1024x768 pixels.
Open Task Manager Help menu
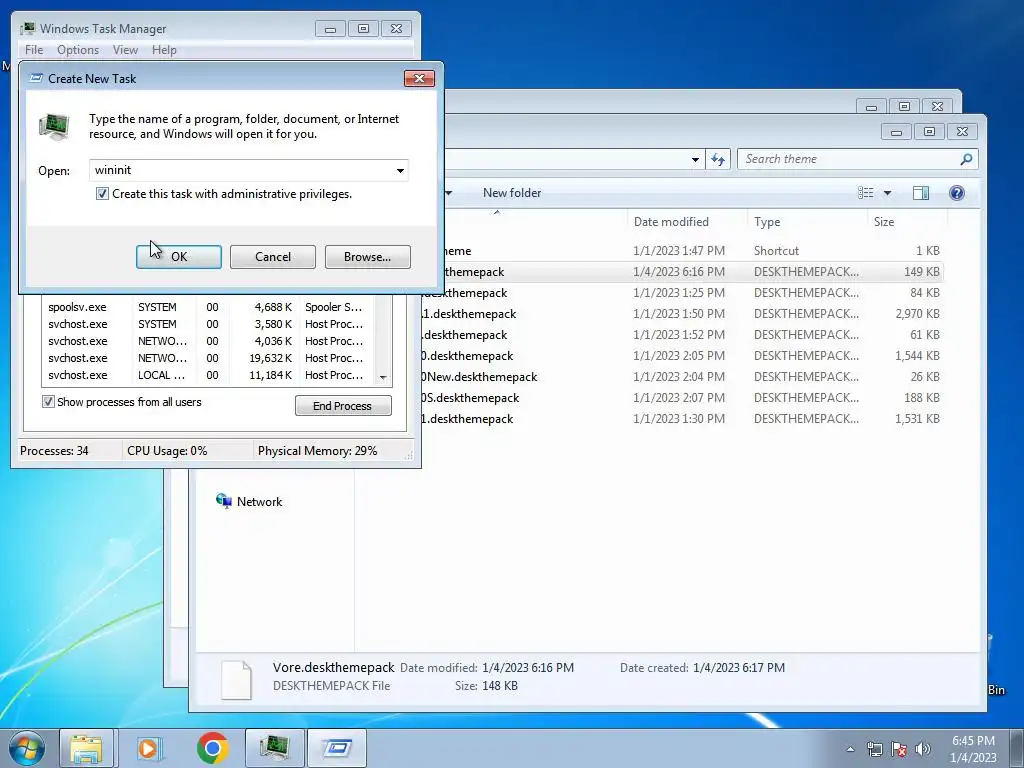164,50
